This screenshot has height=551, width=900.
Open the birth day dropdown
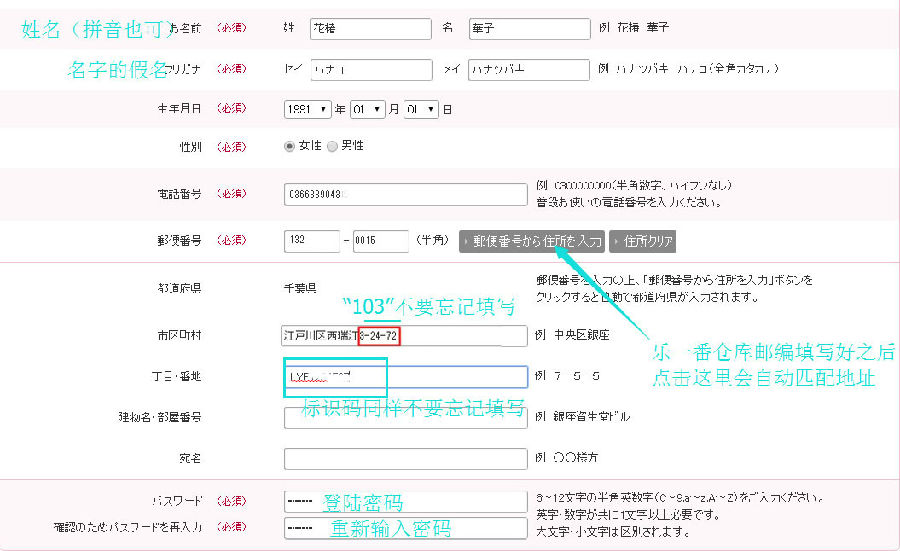[420, 109]
